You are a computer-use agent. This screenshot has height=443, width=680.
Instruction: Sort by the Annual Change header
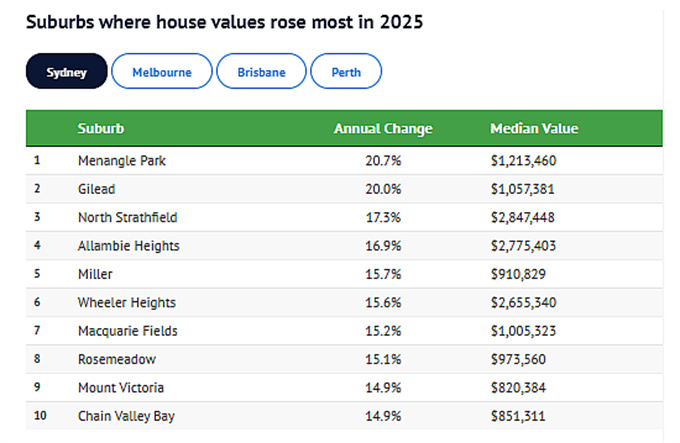[382, 129]
